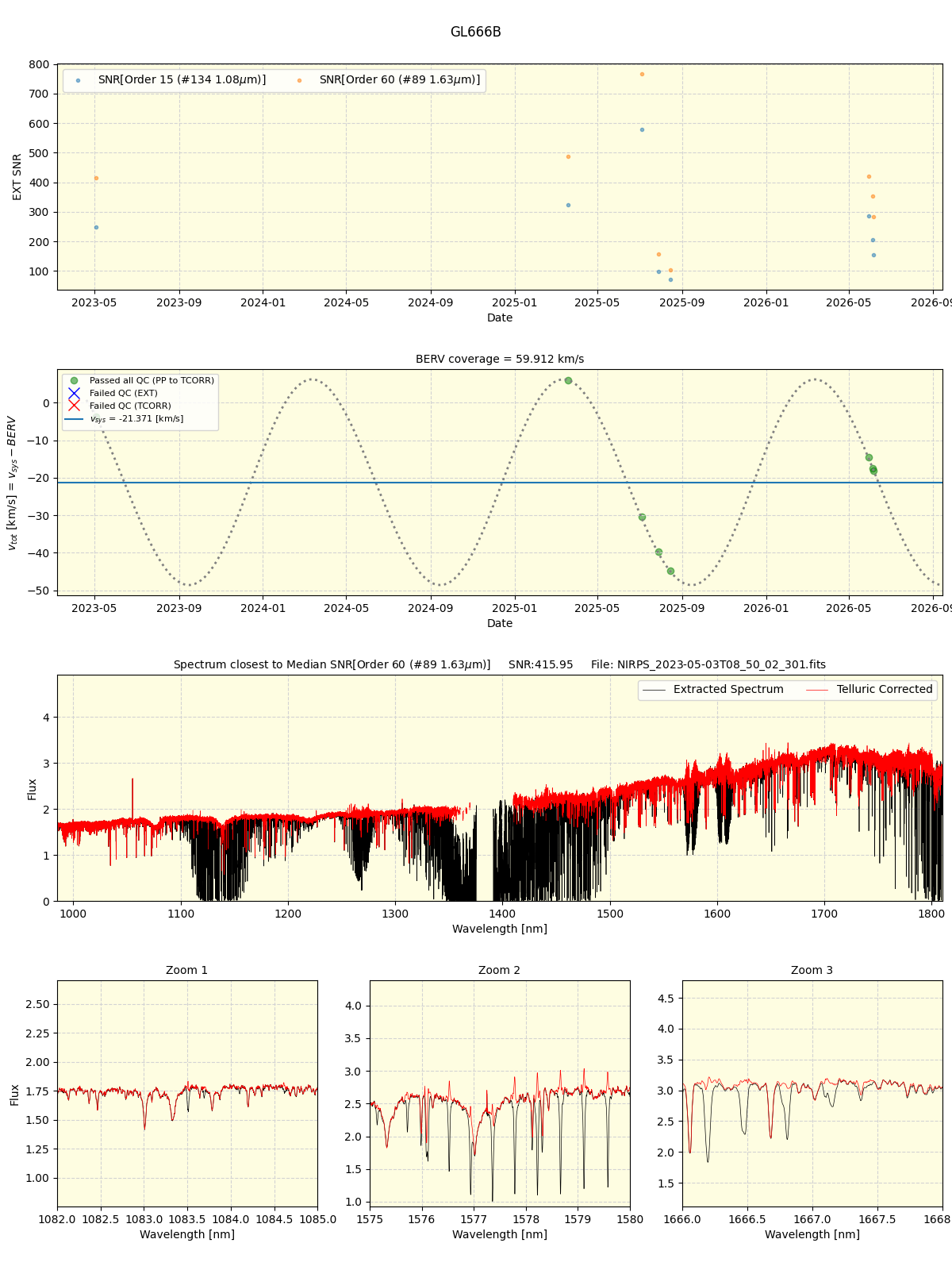Viewport: 952px width, 1270px height.
Task: Click the Wavelength [nm] label under main spectrum
Action: (x=500, y=929)
